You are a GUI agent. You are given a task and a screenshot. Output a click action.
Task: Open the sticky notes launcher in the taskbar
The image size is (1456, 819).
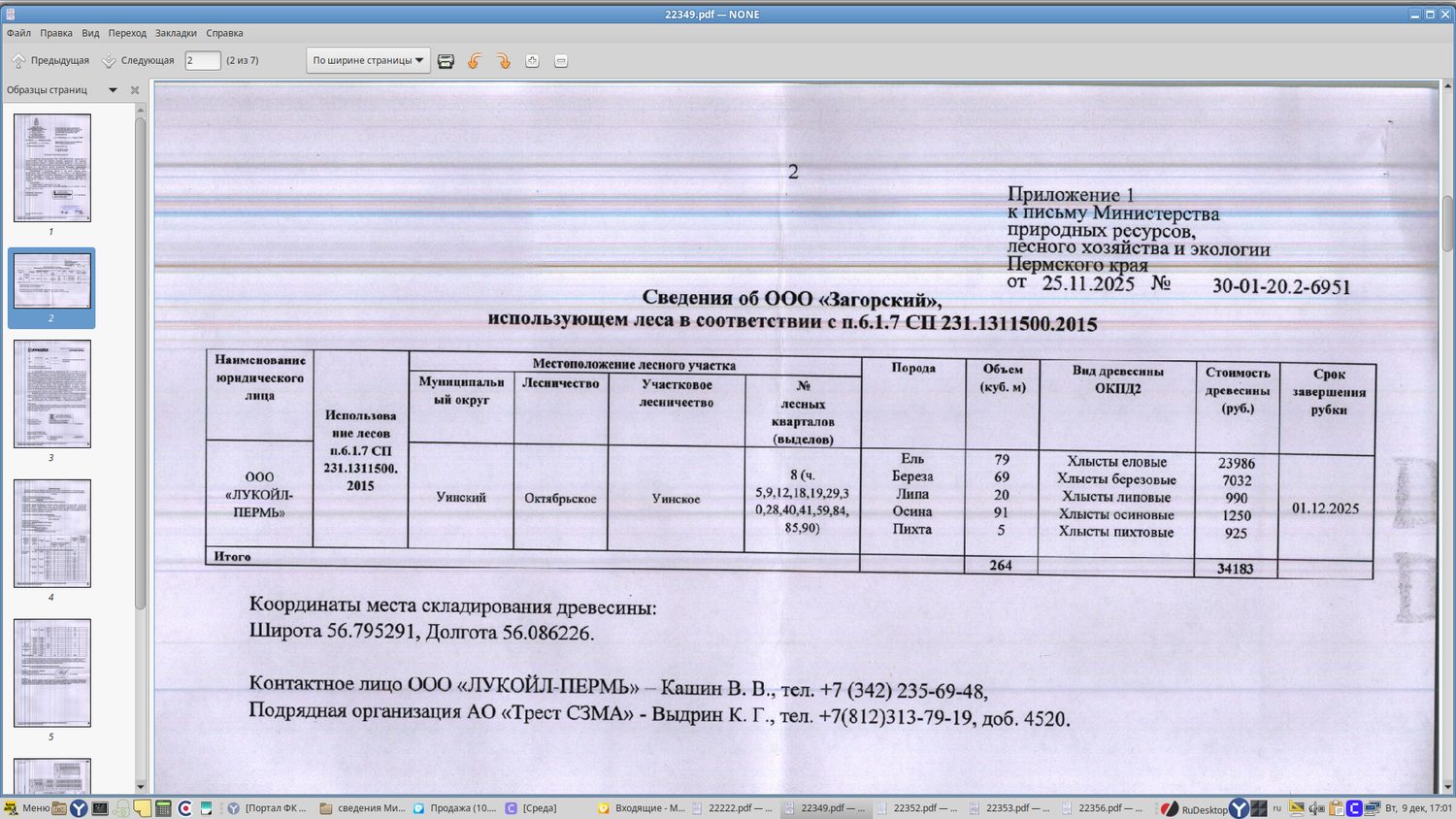click(x=143, y=808)
